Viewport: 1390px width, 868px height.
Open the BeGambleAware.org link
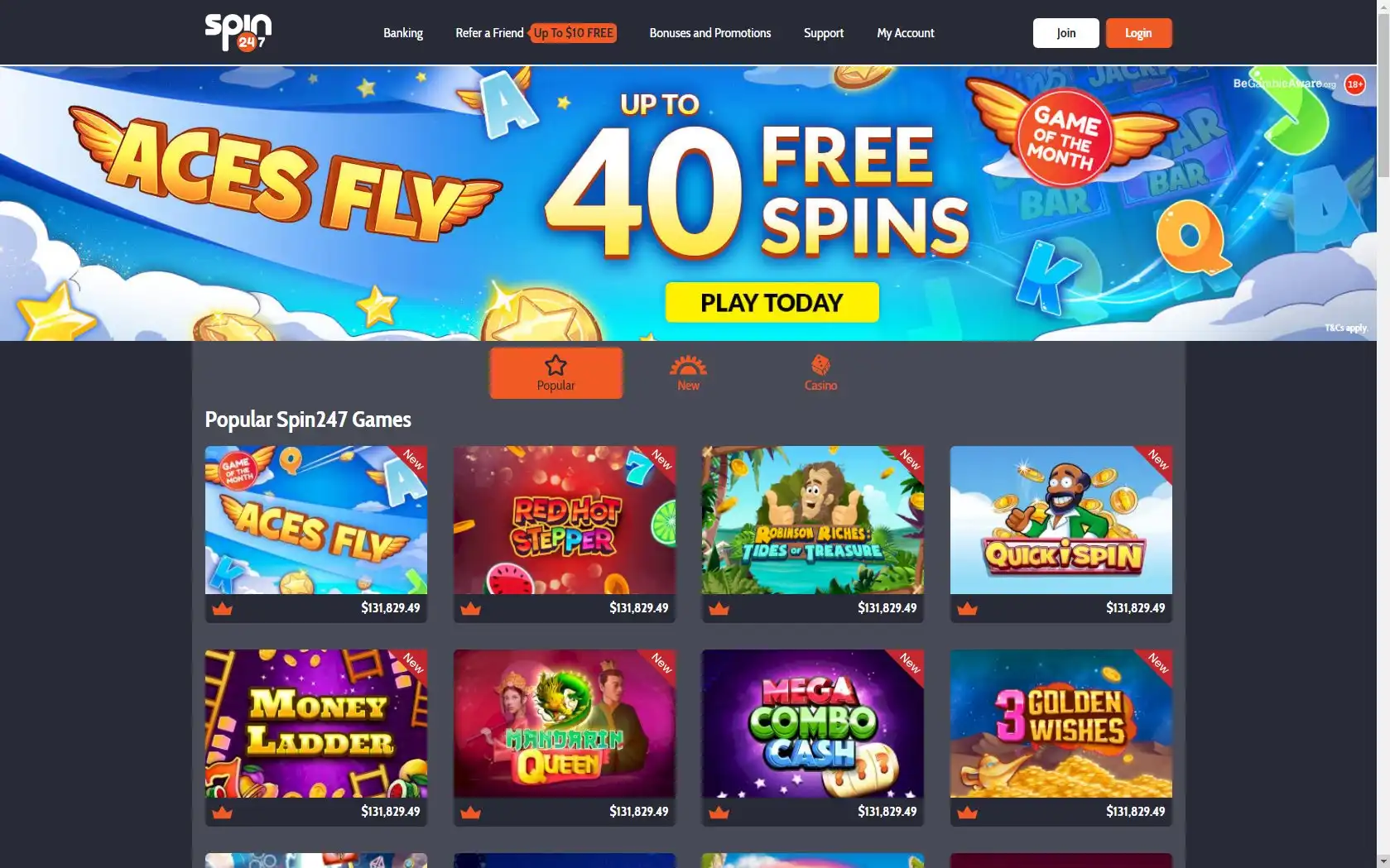tap(1284, 84)
